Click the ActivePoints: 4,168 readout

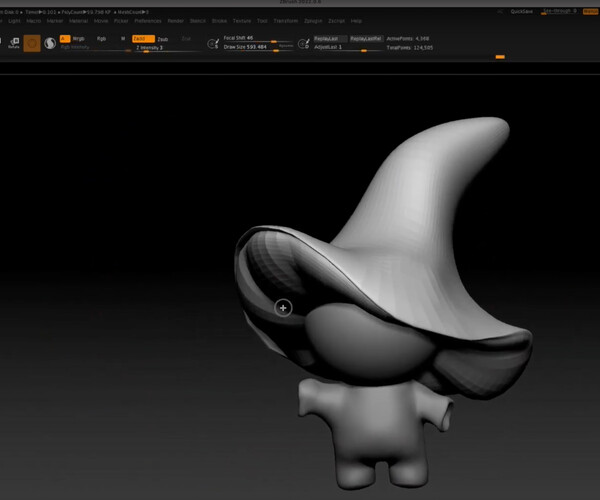point(408,39)
